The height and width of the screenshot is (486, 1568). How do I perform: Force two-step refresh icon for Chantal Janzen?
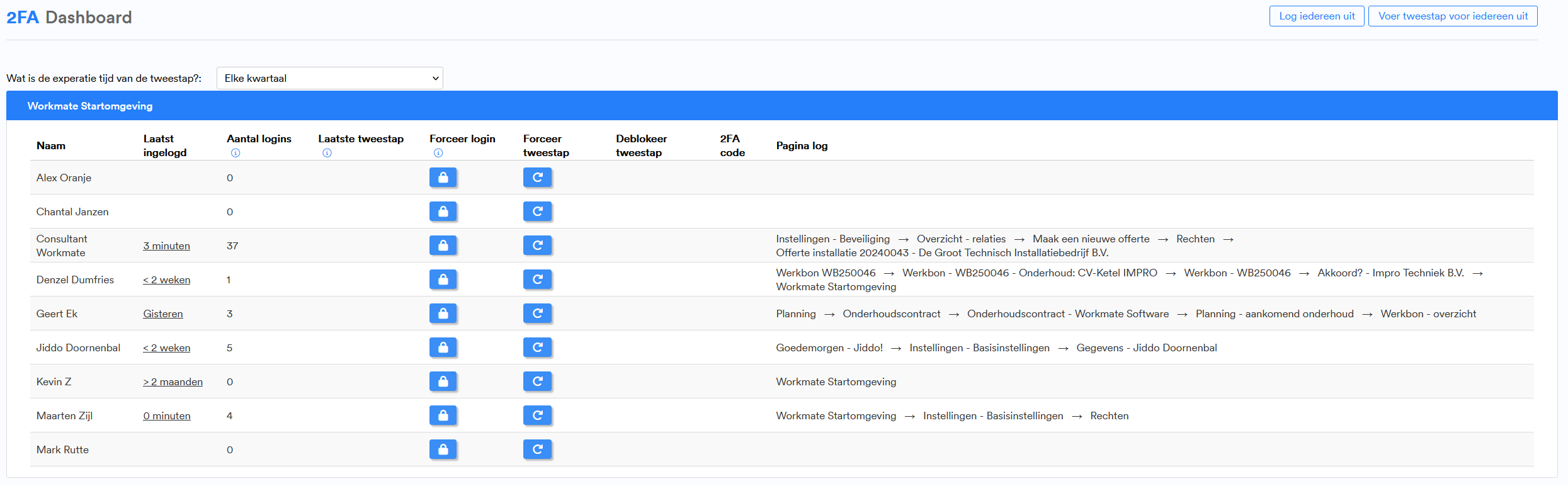[x=537, y=212]
